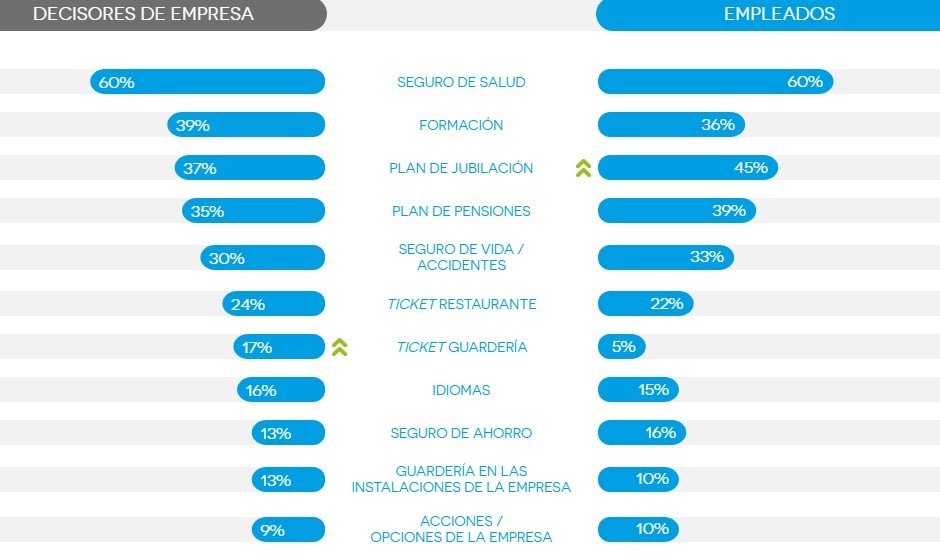This screenshot has height=558, width=940.
Task: Select the Empleados header tab
Action: pyautogui.click(x=768, y=15)
